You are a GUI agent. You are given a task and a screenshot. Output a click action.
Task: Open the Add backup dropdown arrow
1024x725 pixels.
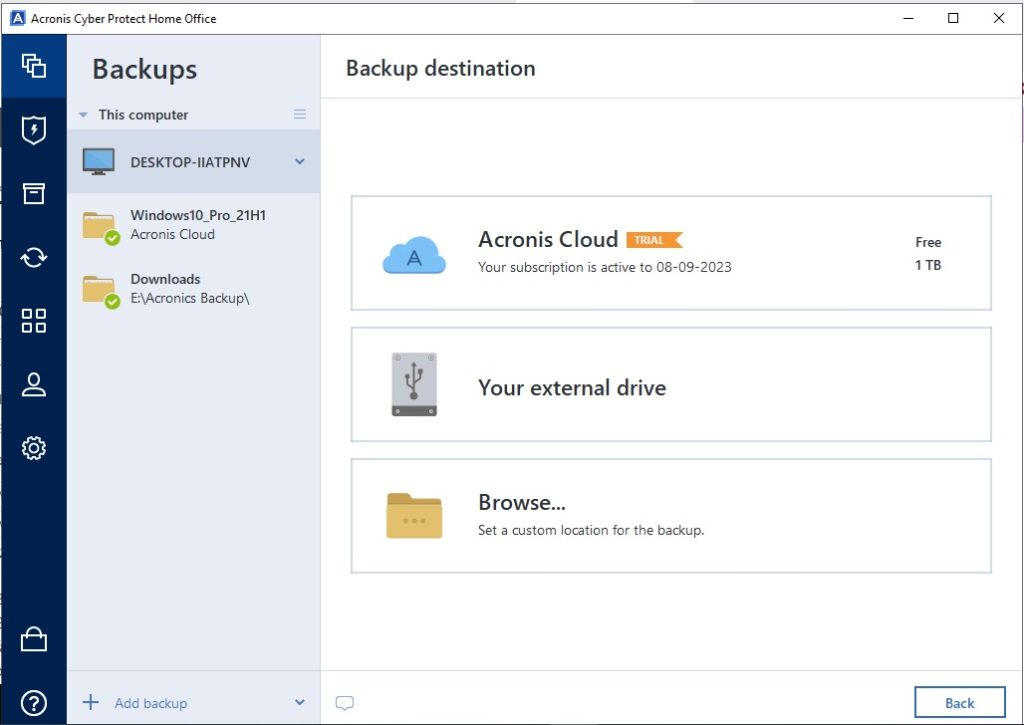(300, 702)
